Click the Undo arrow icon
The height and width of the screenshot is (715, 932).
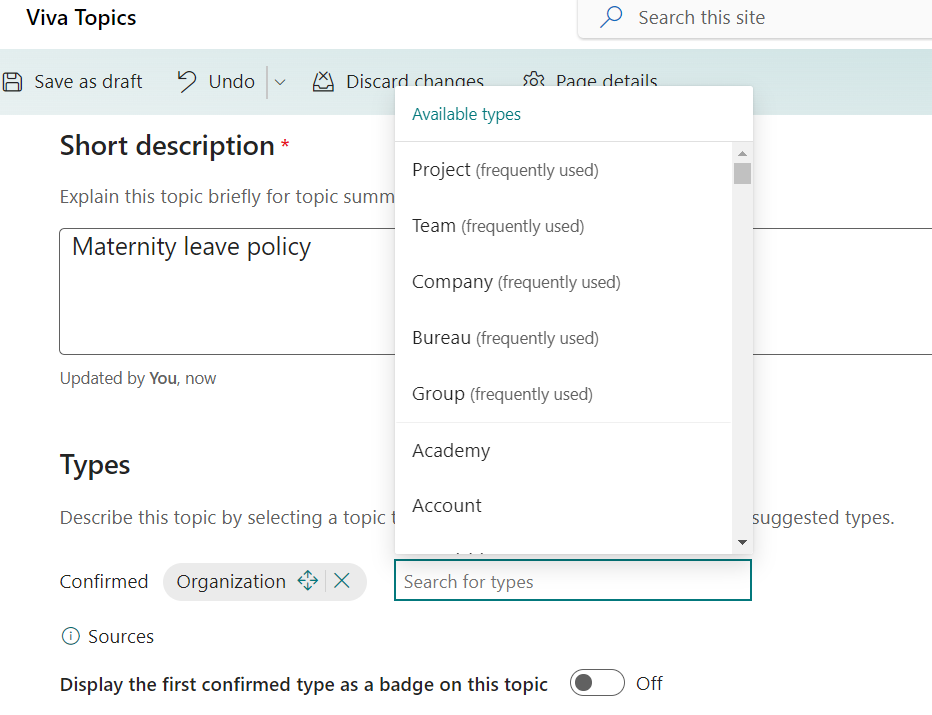[187, 81]
